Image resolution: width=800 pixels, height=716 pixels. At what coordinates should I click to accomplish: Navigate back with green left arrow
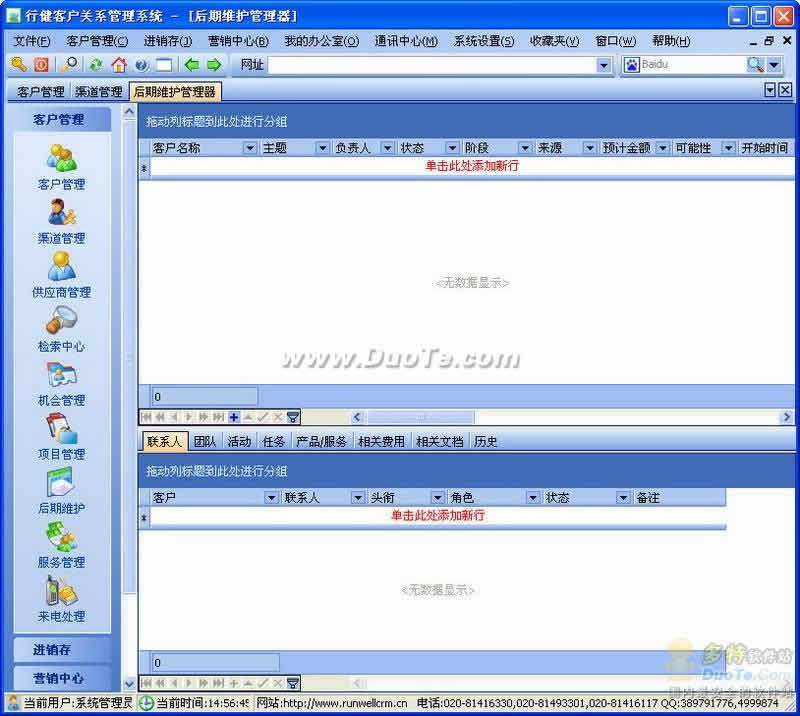coord(192,65)
